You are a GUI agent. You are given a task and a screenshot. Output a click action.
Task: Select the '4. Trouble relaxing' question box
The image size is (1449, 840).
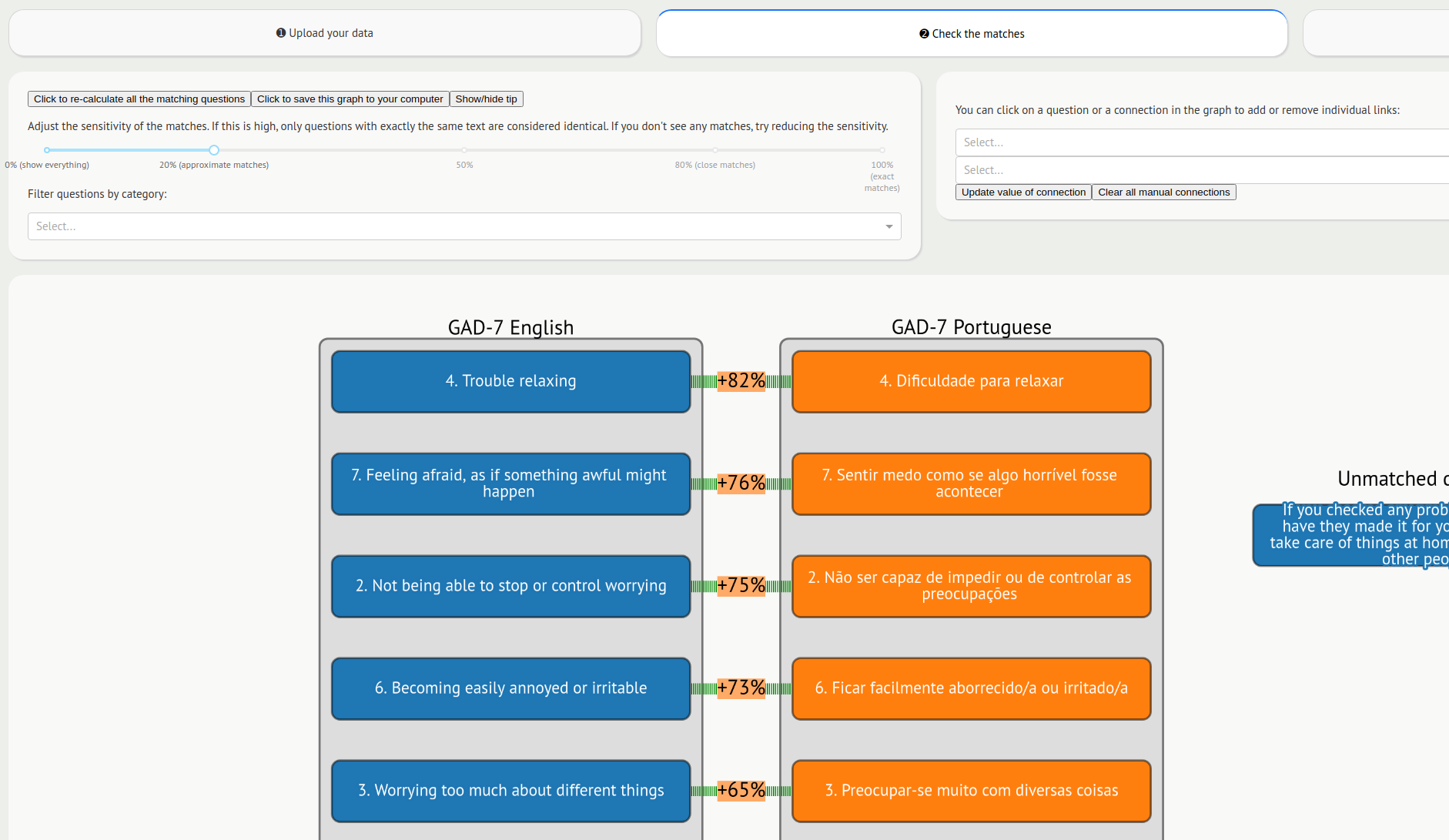(511, 382)
